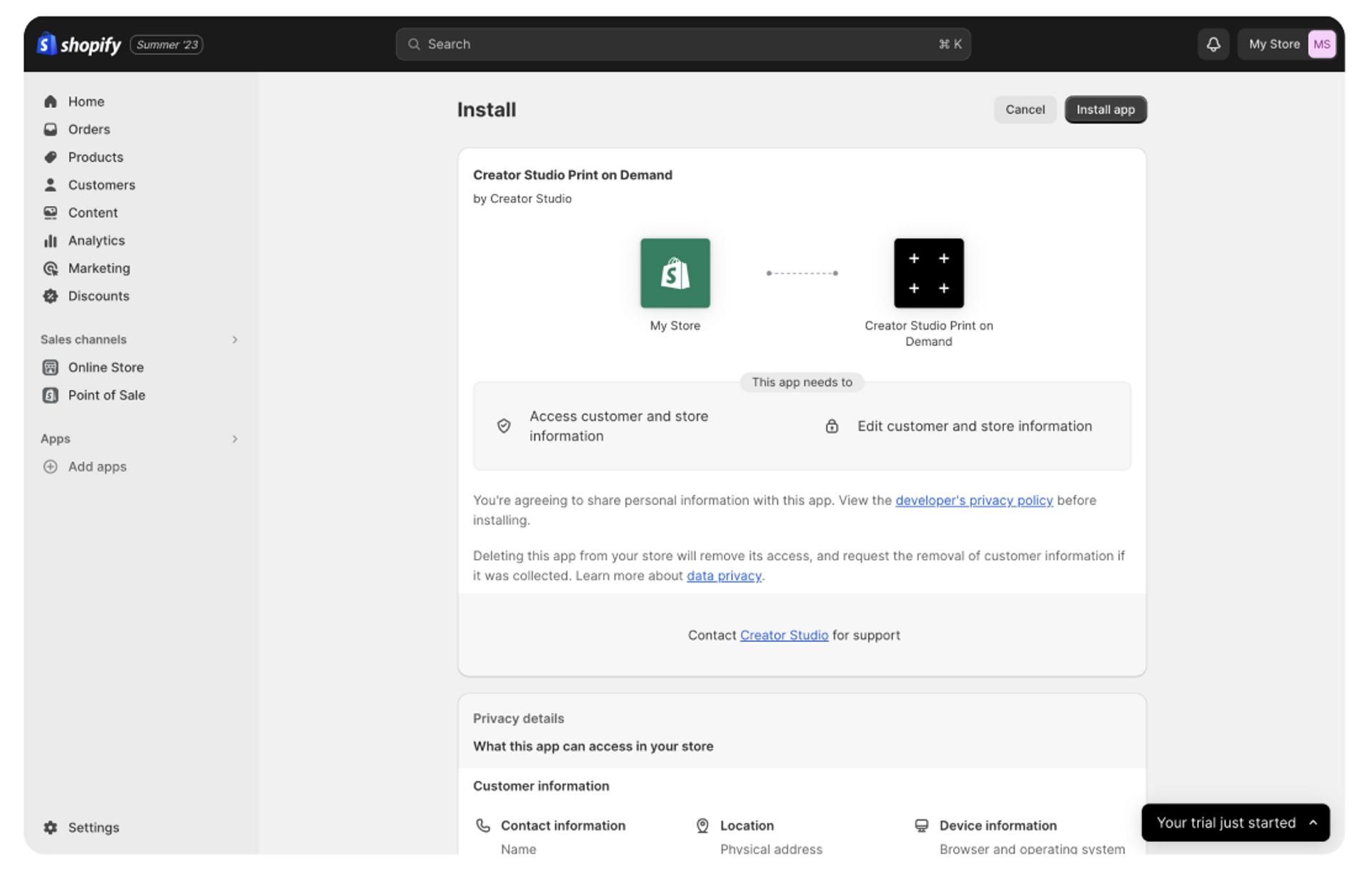Focus the Search input field
The height and width of the screenshot is (893, 1372).
682,44
